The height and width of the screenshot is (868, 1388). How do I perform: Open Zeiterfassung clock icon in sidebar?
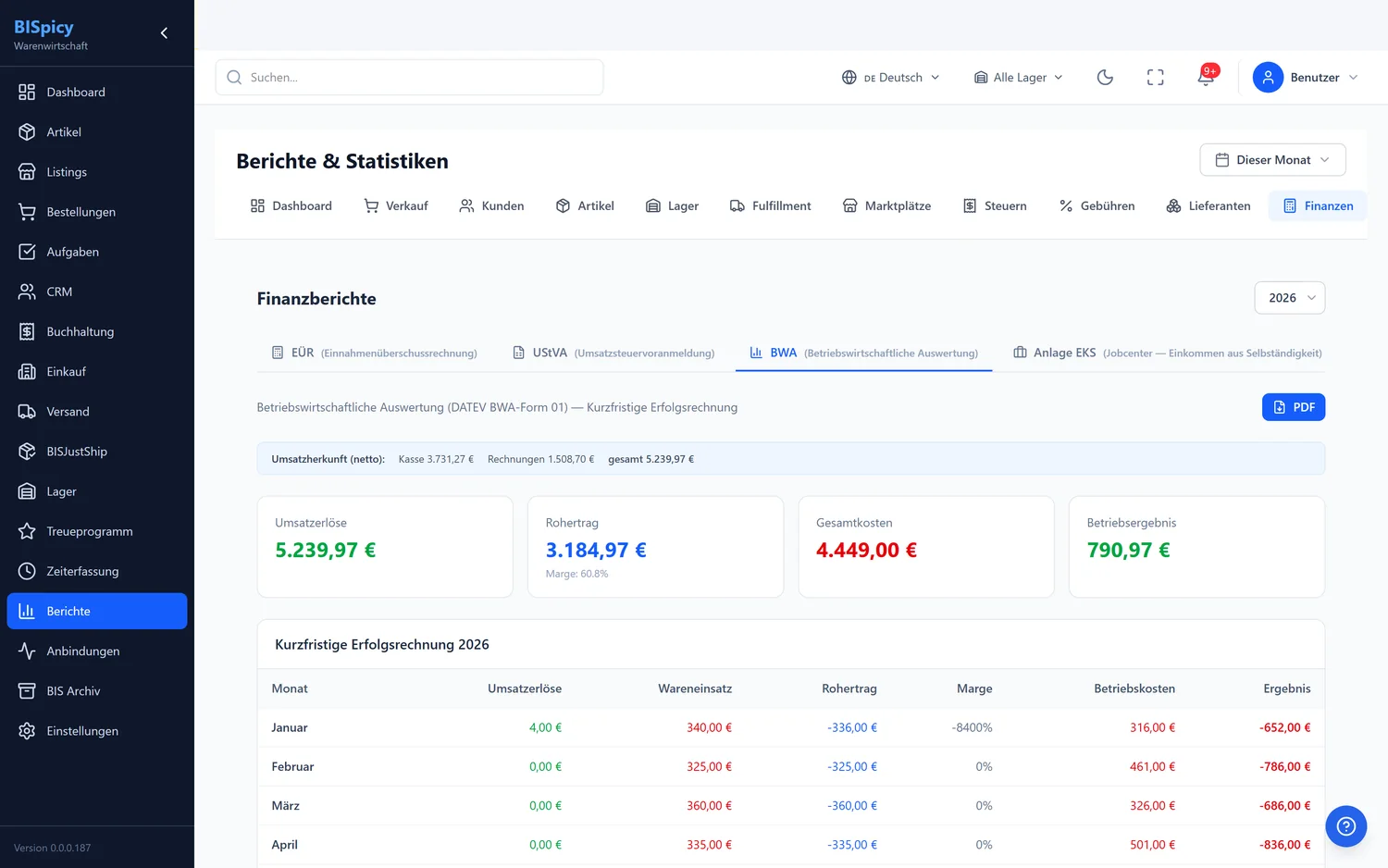(x=27, y=571)
